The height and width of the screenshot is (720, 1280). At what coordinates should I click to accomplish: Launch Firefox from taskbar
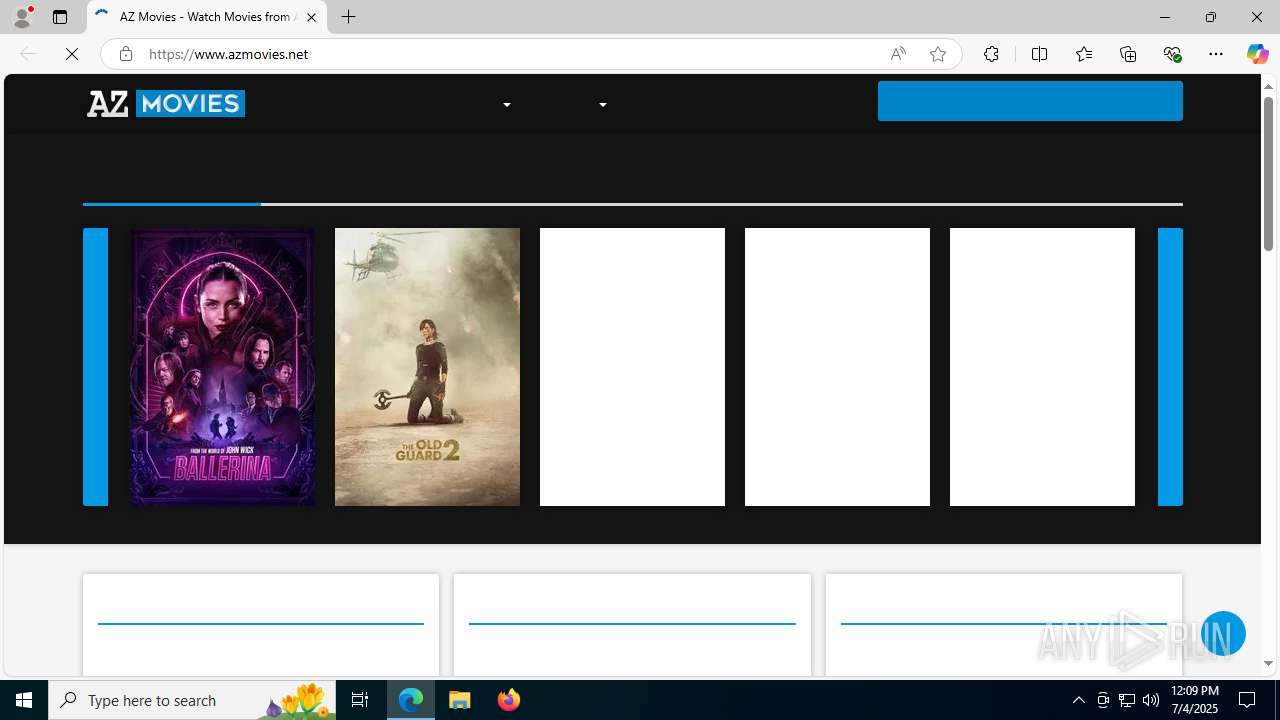(x=508, y=700)
